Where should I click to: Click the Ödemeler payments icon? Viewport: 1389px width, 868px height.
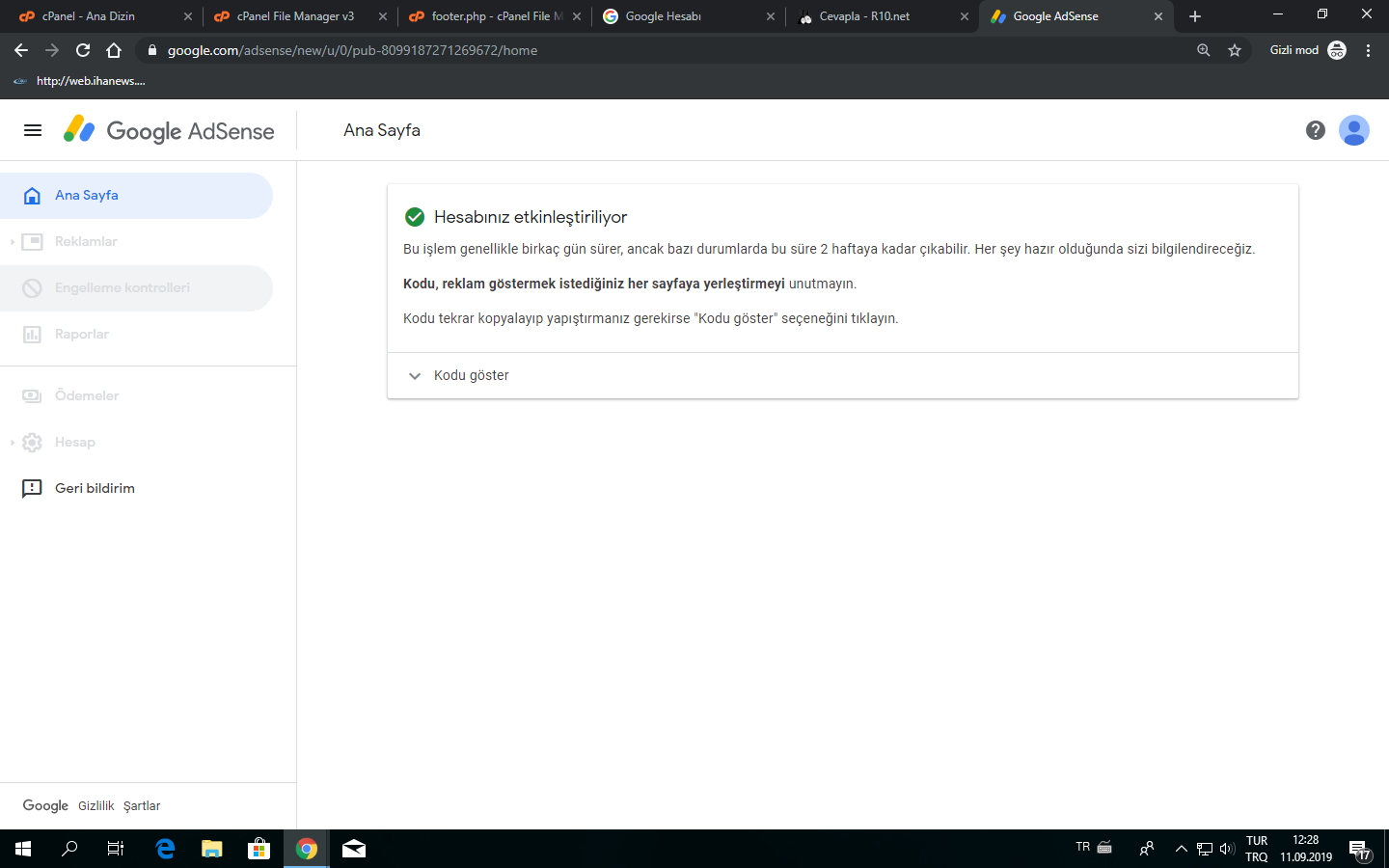pyautogui.click(x=32, y=396)
